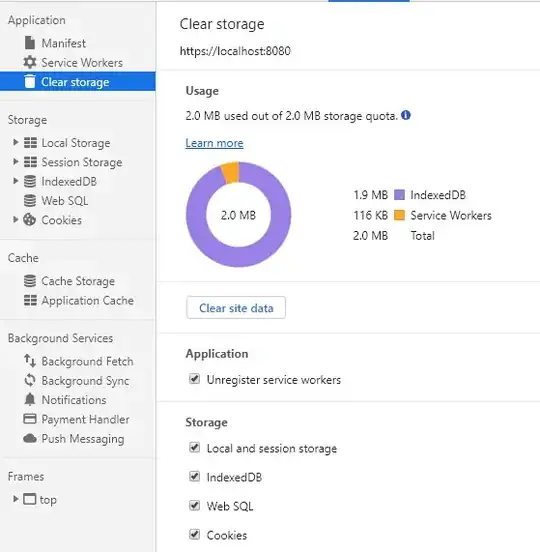Click the Payment Handler card icon

point(30,419)
